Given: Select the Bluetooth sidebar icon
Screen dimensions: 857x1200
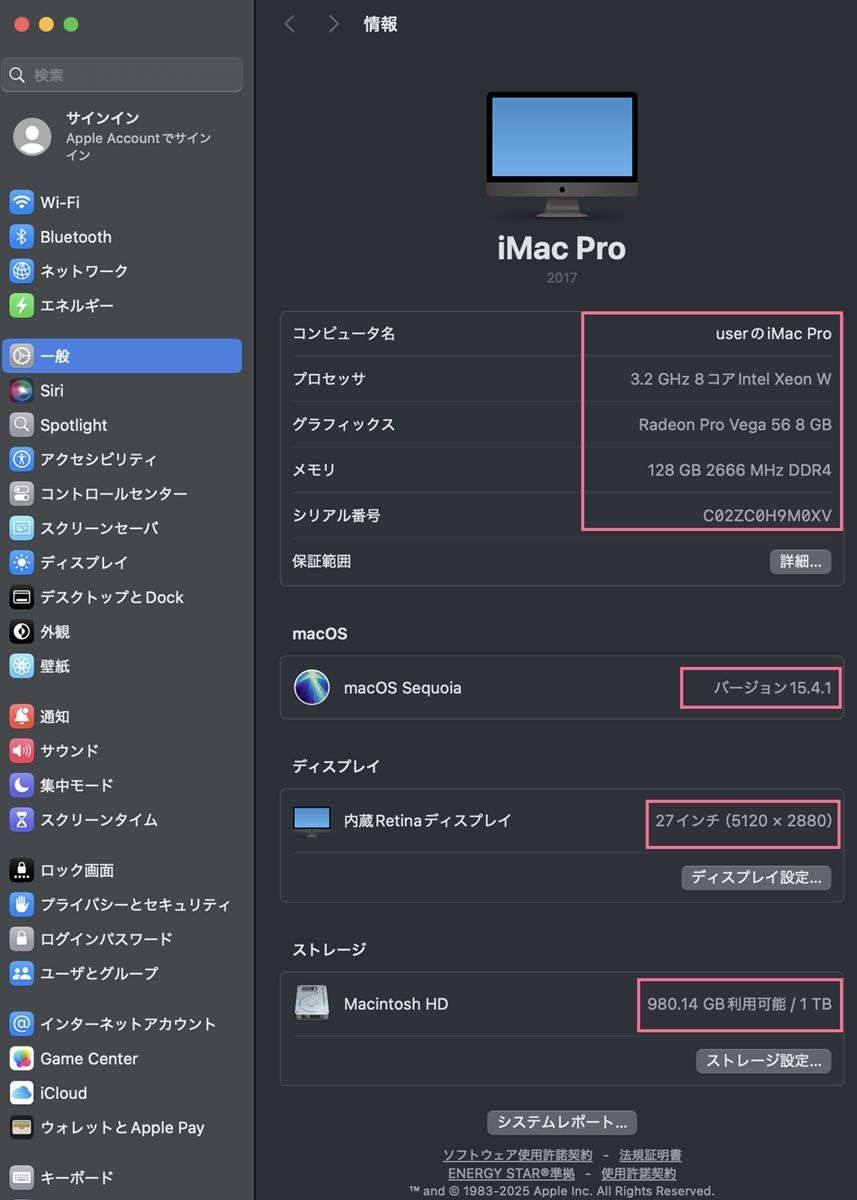Looking at the screenshot, I should 22,237.
